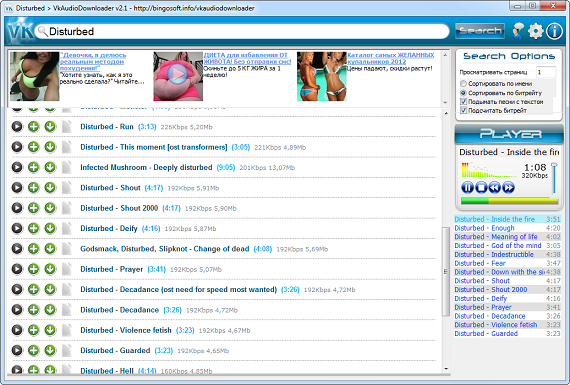This screenshot has height=385, width=570.
Task: Select sort by bitrate radio button
Action: click(x=463, y=93)
